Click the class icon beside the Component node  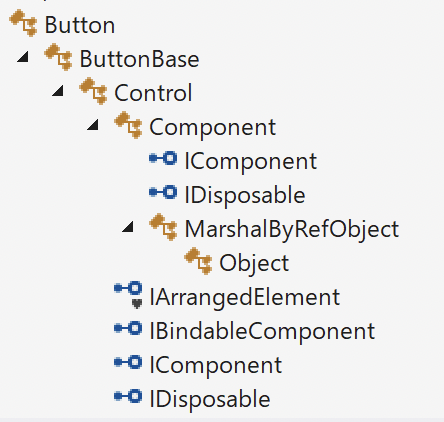(128, 125)
